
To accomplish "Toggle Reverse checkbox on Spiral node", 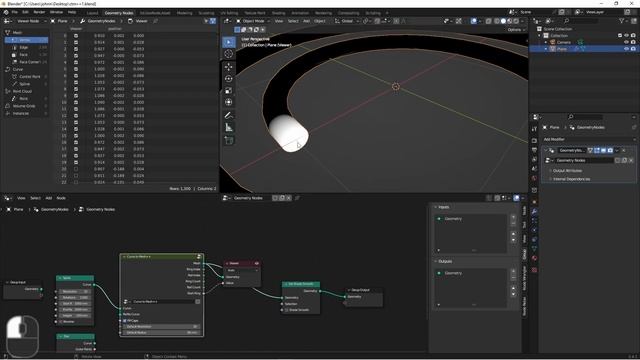I will click(60, 322).
